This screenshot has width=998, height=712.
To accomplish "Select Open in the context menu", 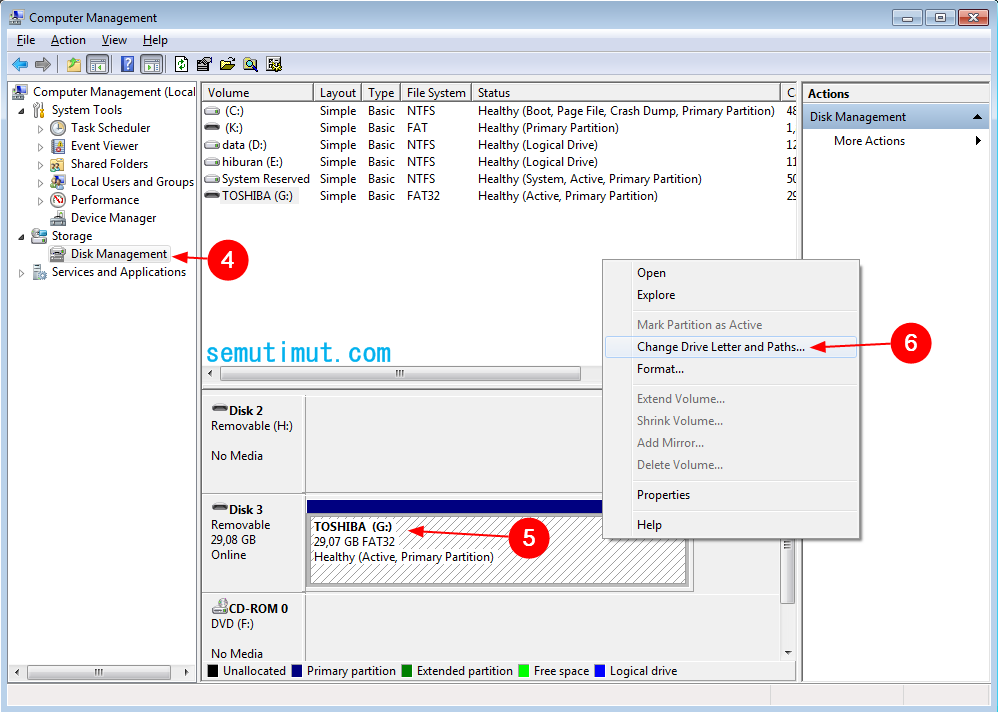I will point(731,273).
